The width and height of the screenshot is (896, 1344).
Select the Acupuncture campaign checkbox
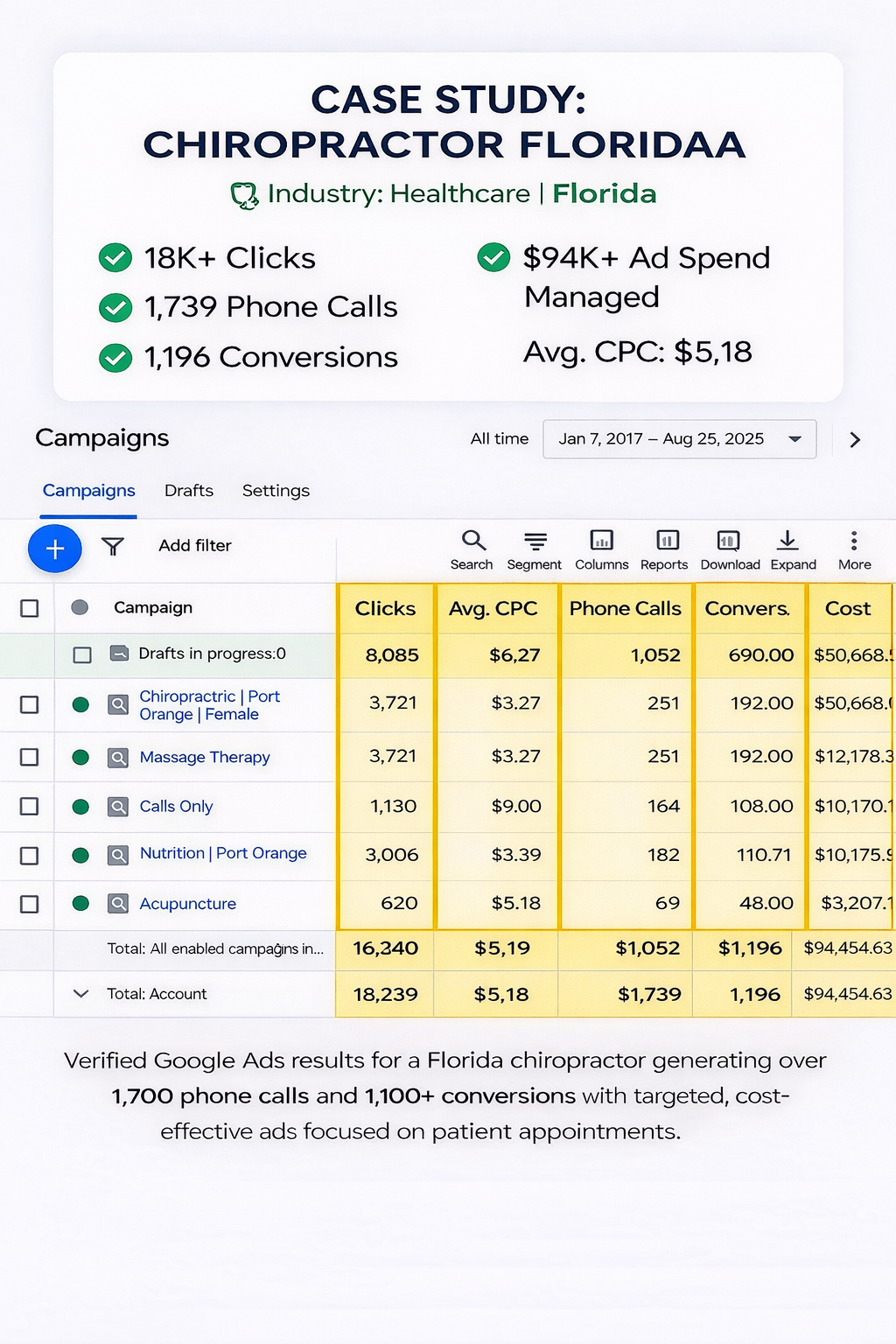click(30, 904)
